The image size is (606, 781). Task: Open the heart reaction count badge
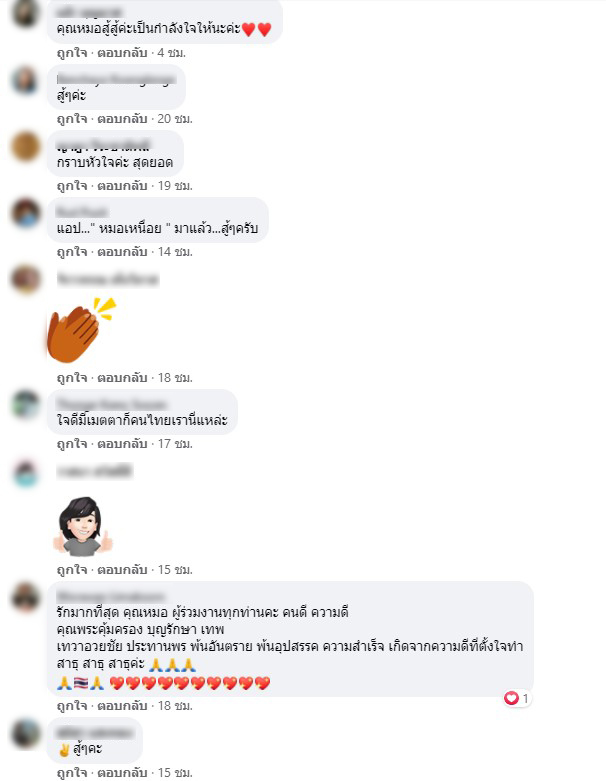tap(517, 698)
